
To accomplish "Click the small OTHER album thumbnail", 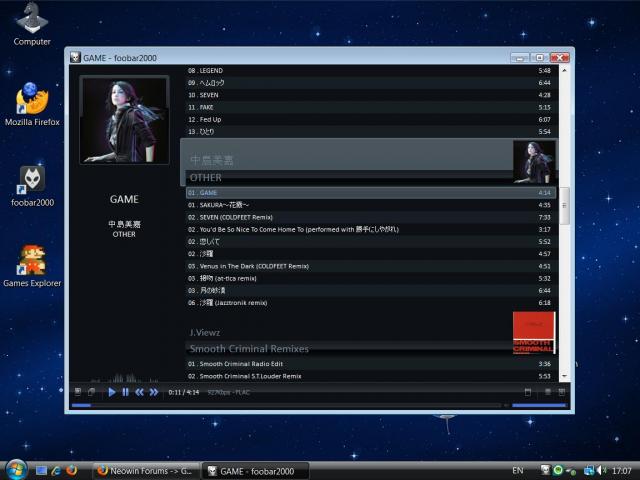I will click(x=534, y=162).
